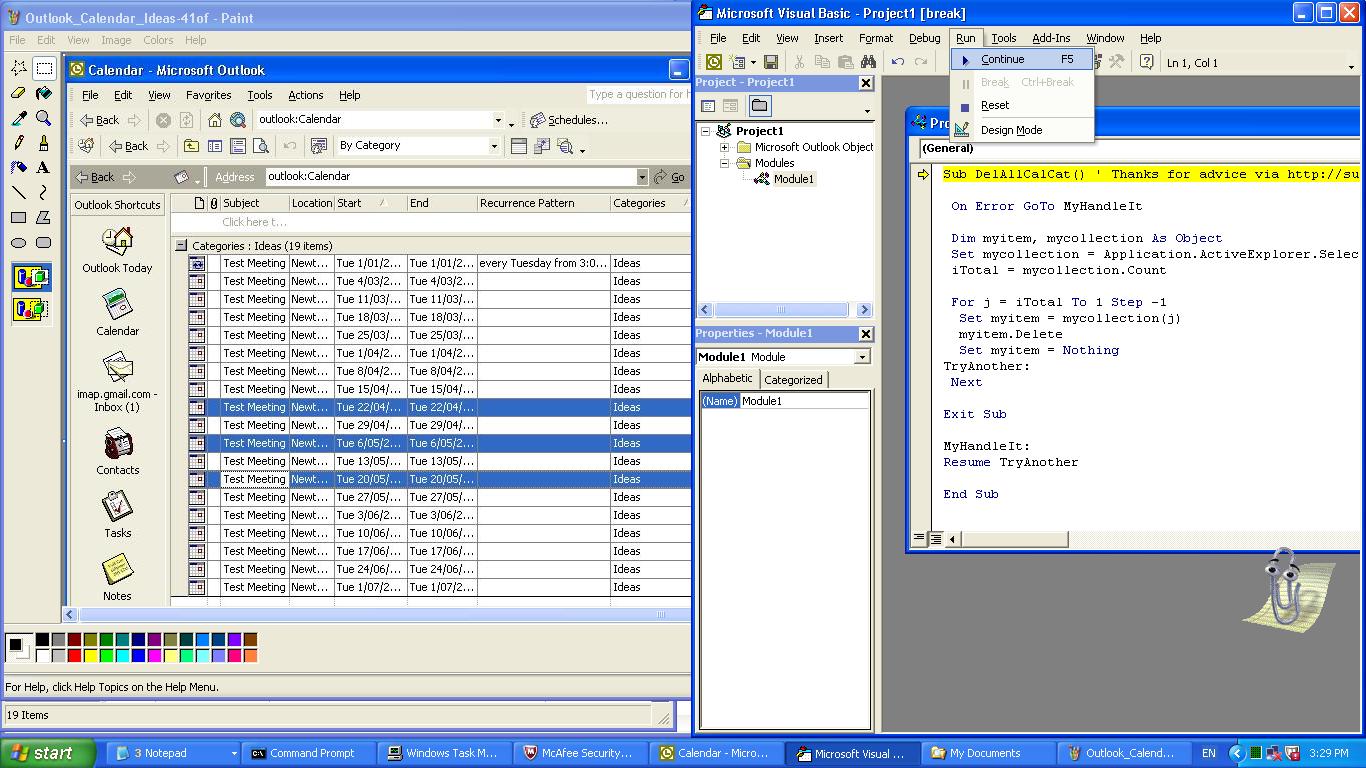Click the Up One Level folder icon in Outlook
This screenshot has height=768, width=1366.
[191, 146]
